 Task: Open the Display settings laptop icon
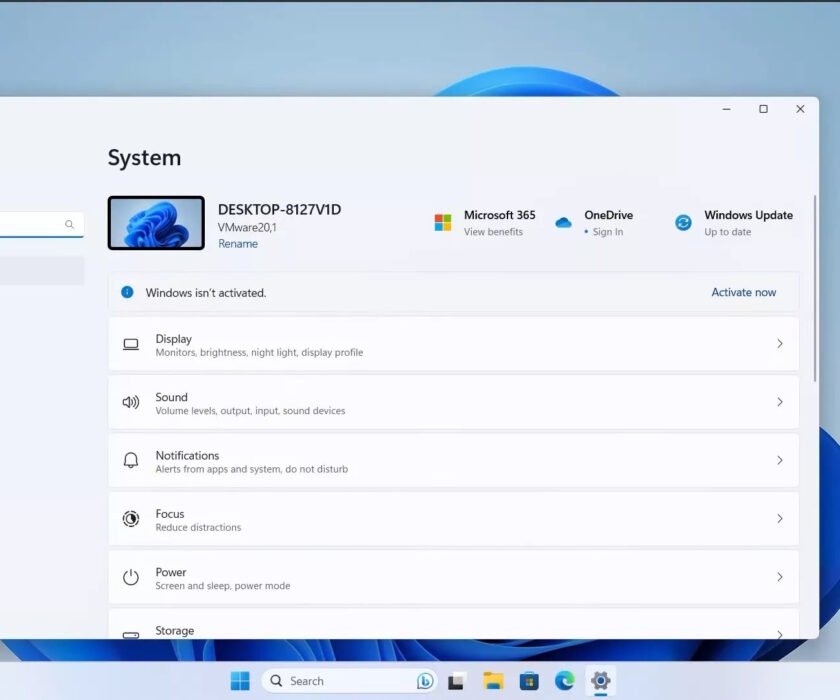(x=131, y=344)
